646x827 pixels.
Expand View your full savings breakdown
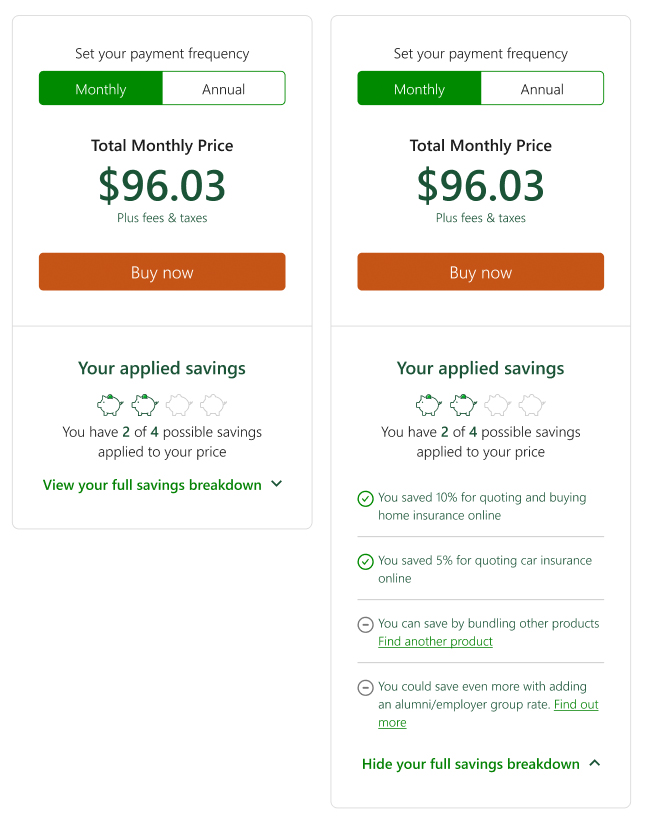point(162,485)
